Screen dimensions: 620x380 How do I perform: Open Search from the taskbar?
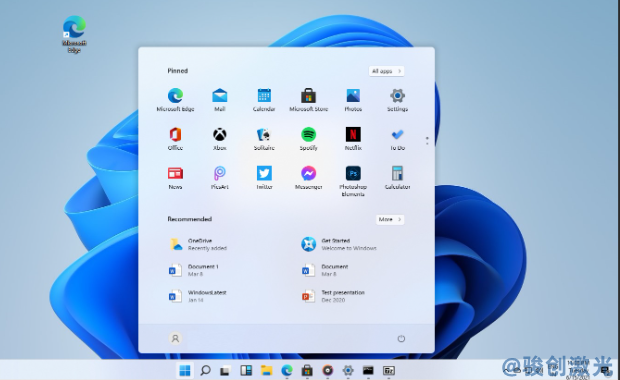(x=205, y=371)
